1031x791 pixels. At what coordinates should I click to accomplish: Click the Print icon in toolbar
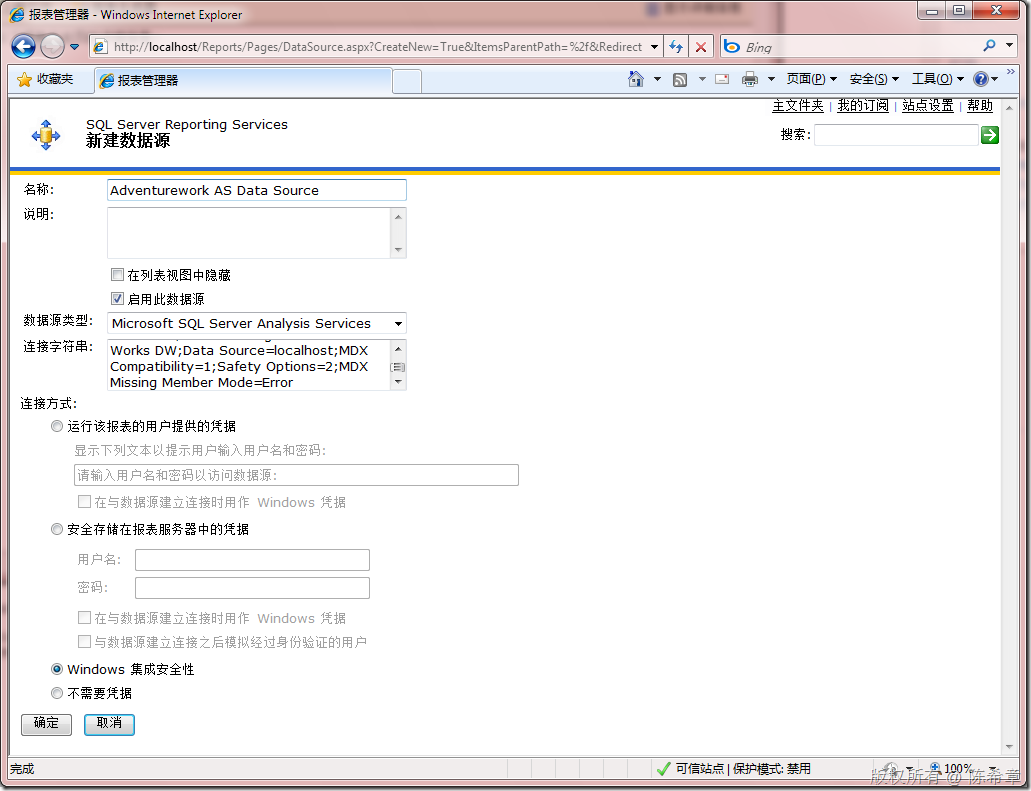coord(750,80)
